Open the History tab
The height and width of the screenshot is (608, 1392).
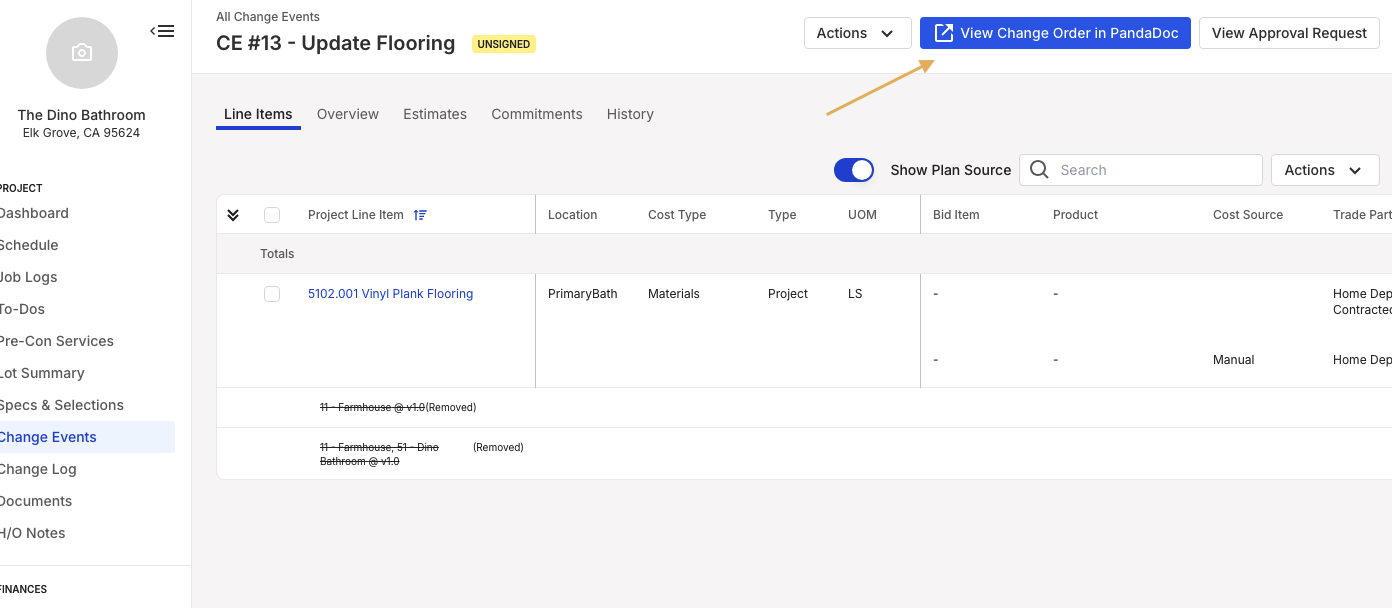[630, 114]
